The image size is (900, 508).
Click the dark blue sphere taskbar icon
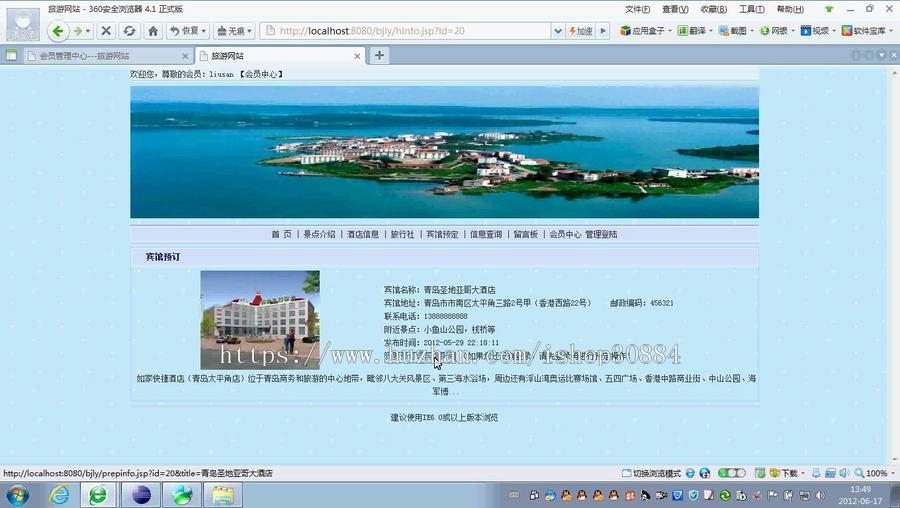pos(141,495)
